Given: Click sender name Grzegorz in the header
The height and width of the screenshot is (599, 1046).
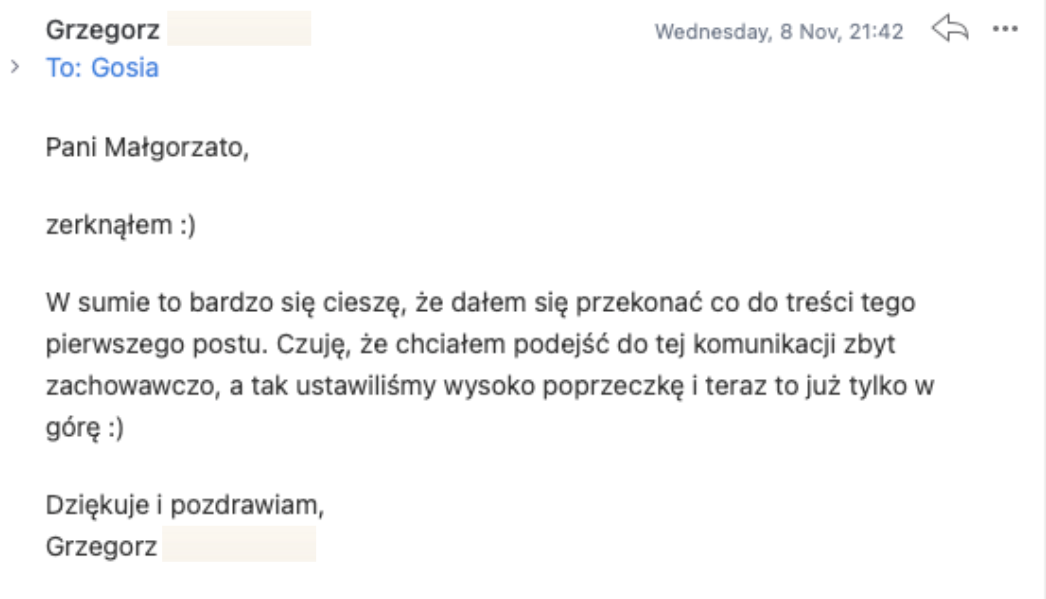Looking at the screenshot, I should click(102, 30).
